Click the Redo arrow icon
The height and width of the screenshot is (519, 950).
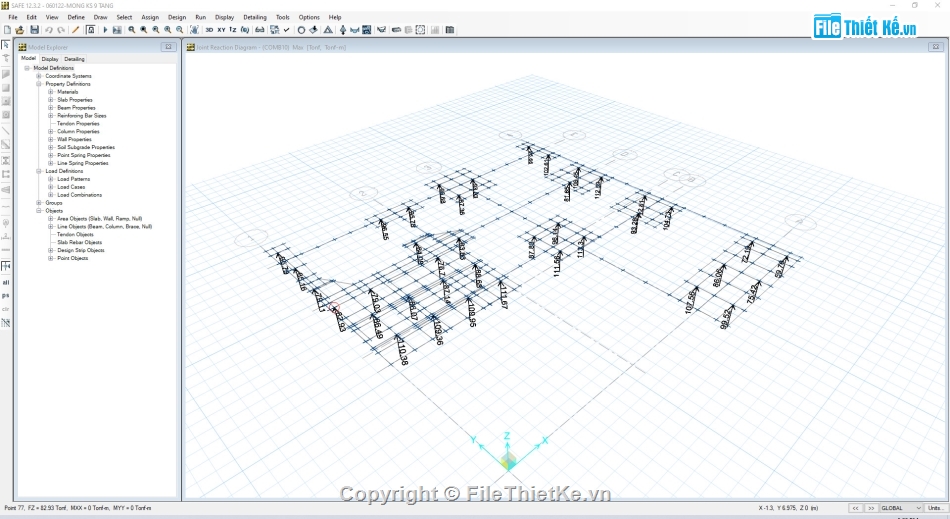tap(61, 30)
